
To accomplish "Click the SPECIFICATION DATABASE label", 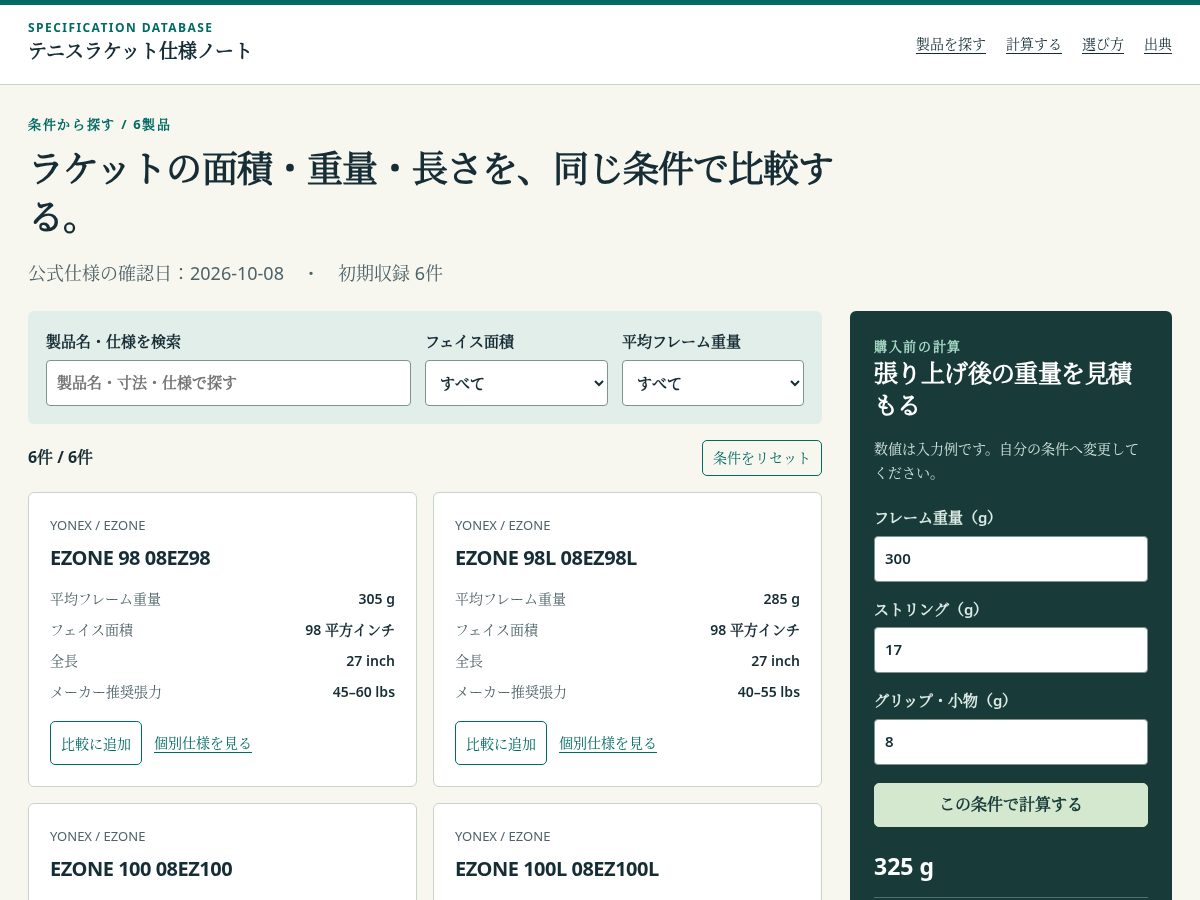I will [120, 28].
